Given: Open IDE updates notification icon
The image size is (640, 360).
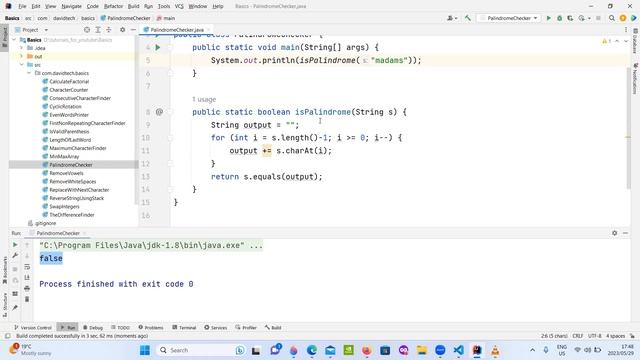Looking at the screenshot, I should (x=622, y=18).
